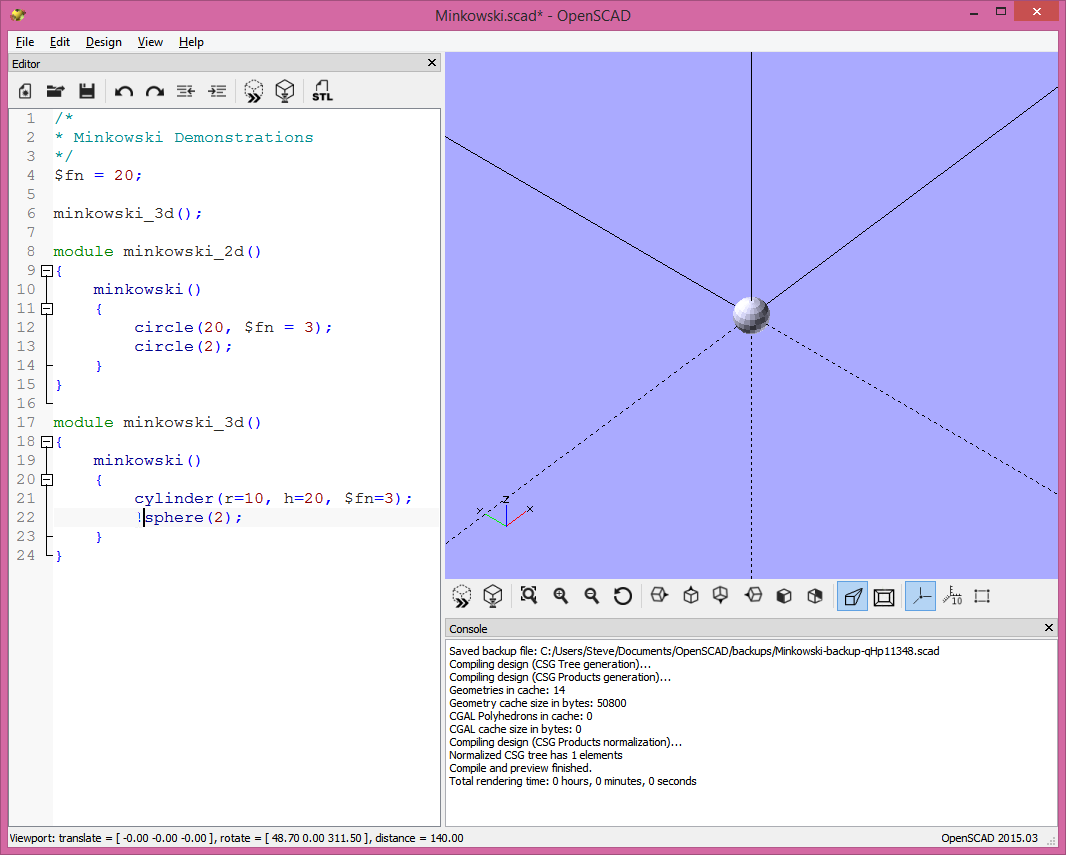Save the Minkowski.scad file

[x=87, y=91]
